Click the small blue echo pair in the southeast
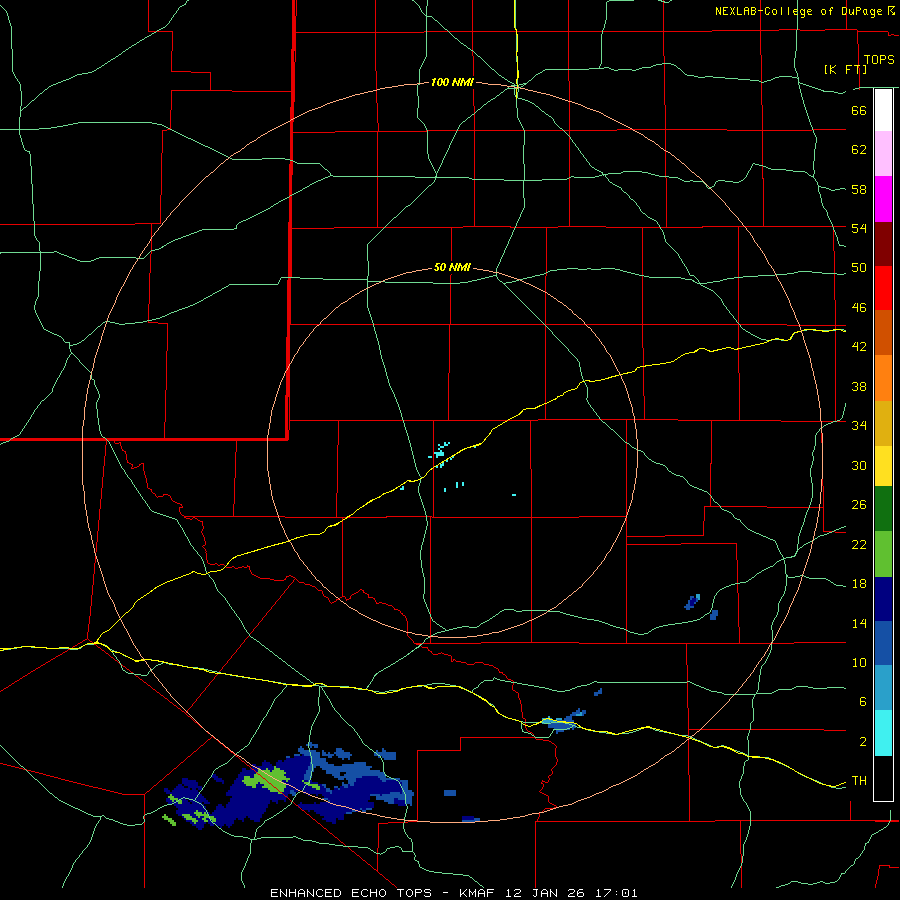This screenshot has height=900, width=900. point(701,607)
